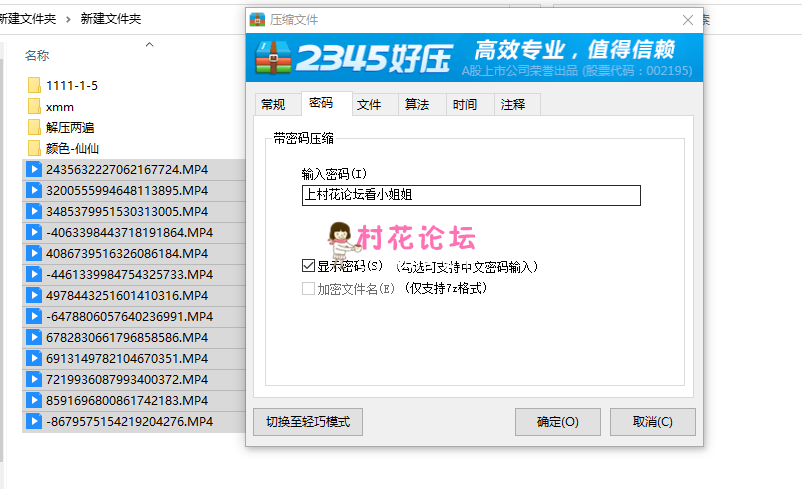802x489 pixels.
Task: Select file name 320055994648113895.MP4
Action: pos(127,190)
